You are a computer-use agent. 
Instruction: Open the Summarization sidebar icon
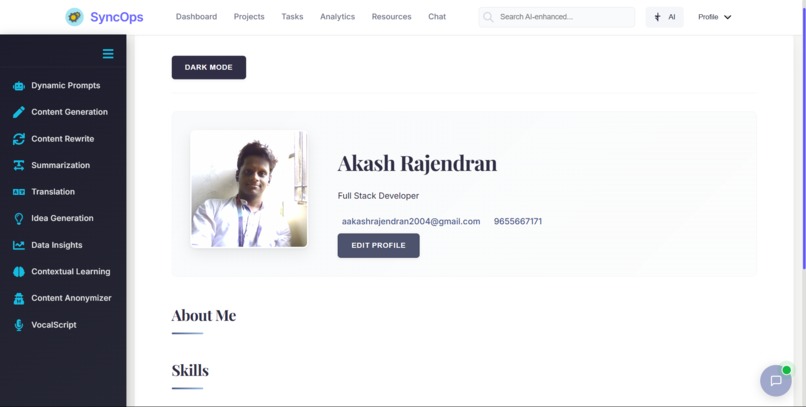(x=19, y=165)
